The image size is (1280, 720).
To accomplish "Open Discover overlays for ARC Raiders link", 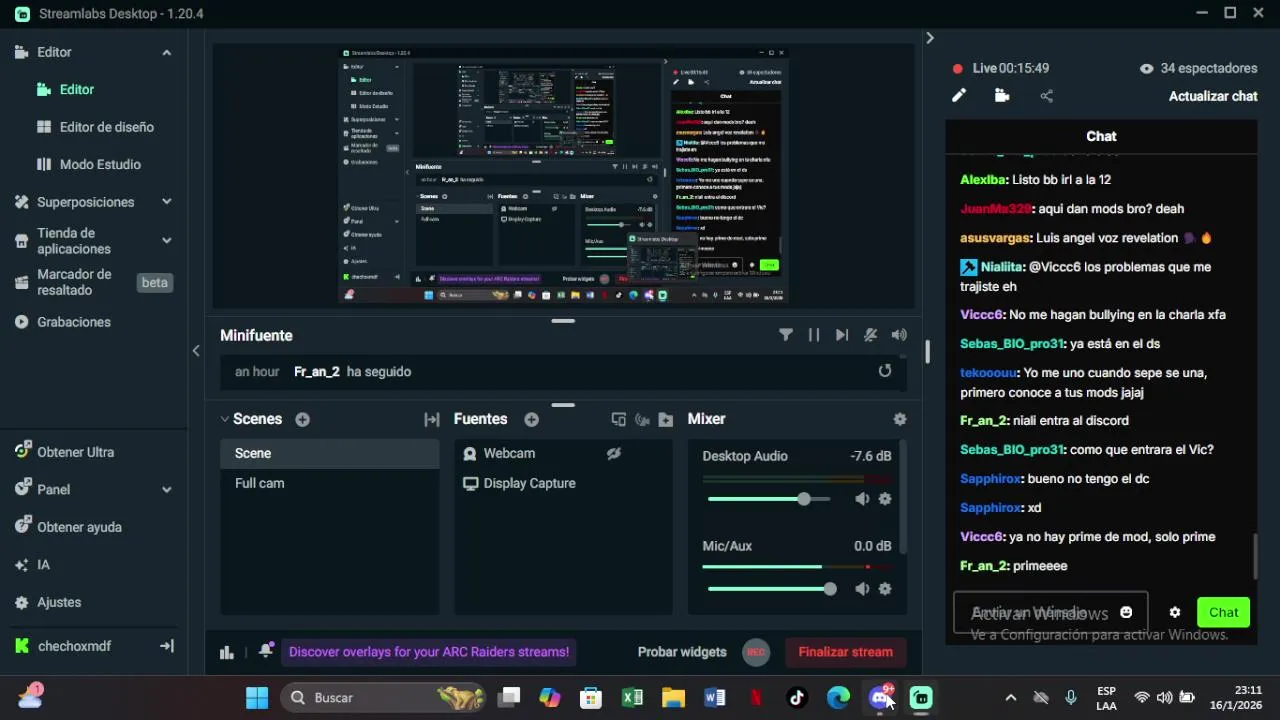I will pos(429,652).
